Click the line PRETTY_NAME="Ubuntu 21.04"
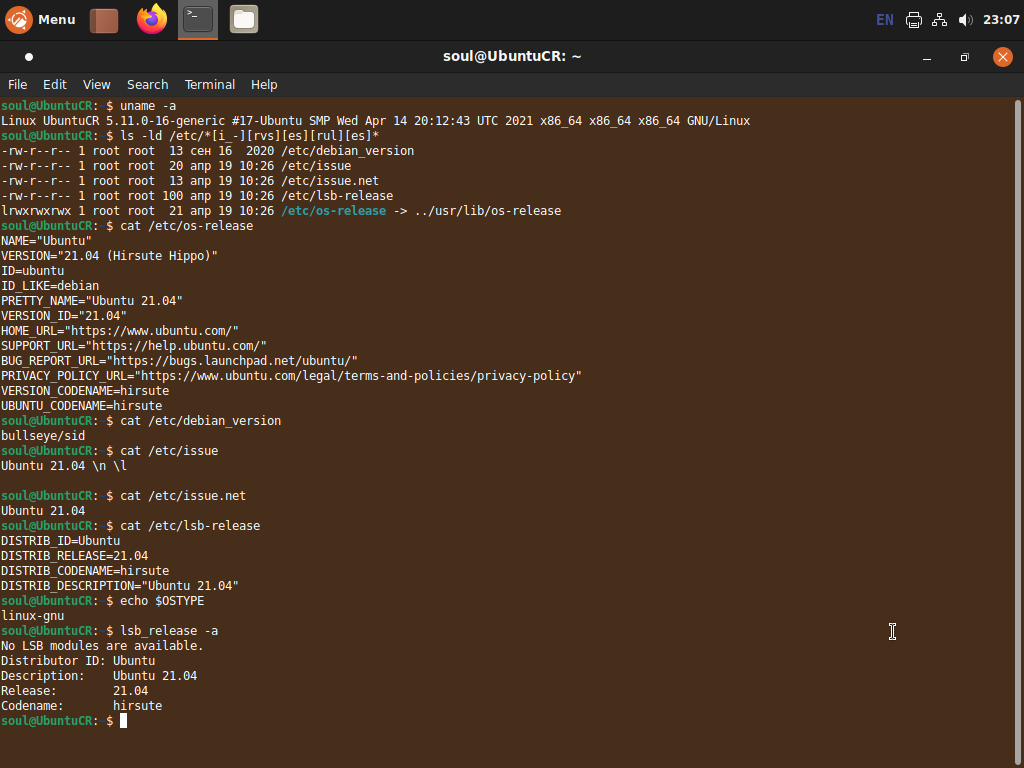The height and width of the screenshot is (768, 1024). click(91, 301)
